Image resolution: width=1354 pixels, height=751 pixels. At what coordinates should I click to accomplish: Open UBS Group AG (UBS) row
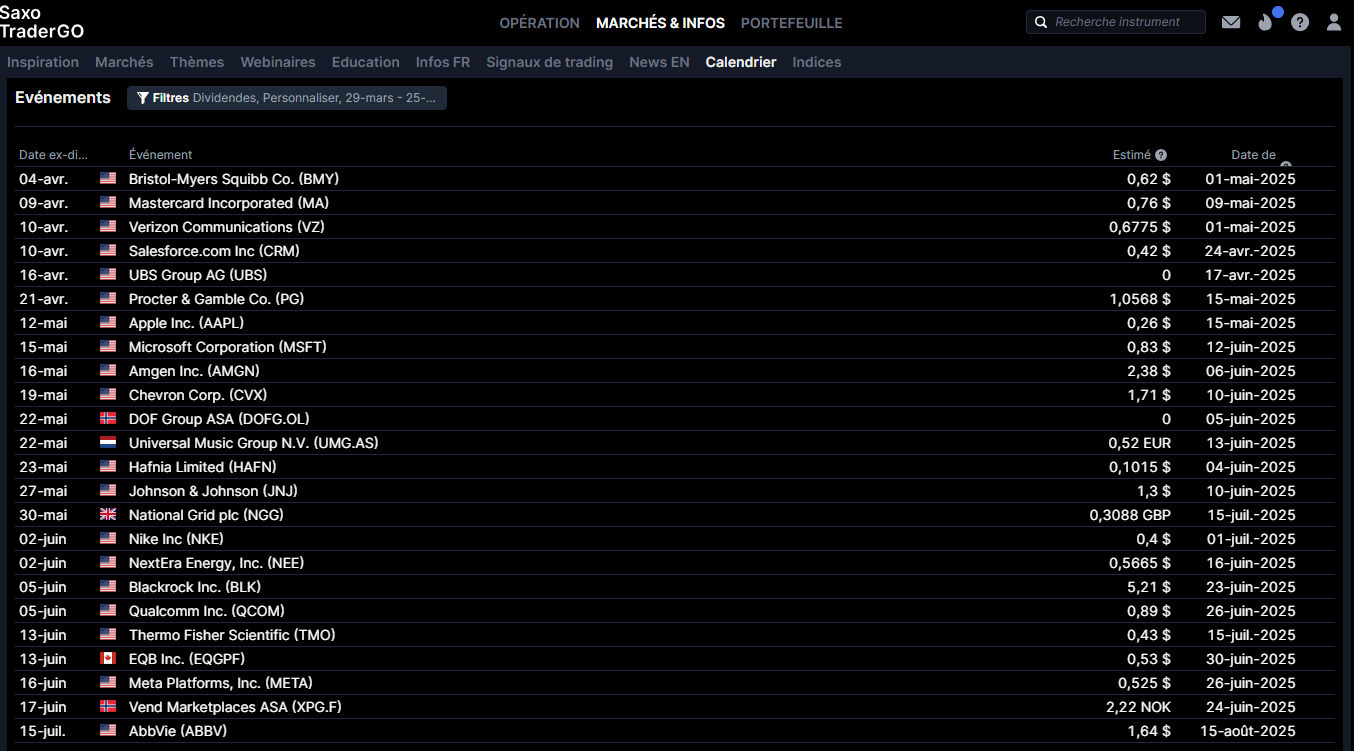(675, 275)
